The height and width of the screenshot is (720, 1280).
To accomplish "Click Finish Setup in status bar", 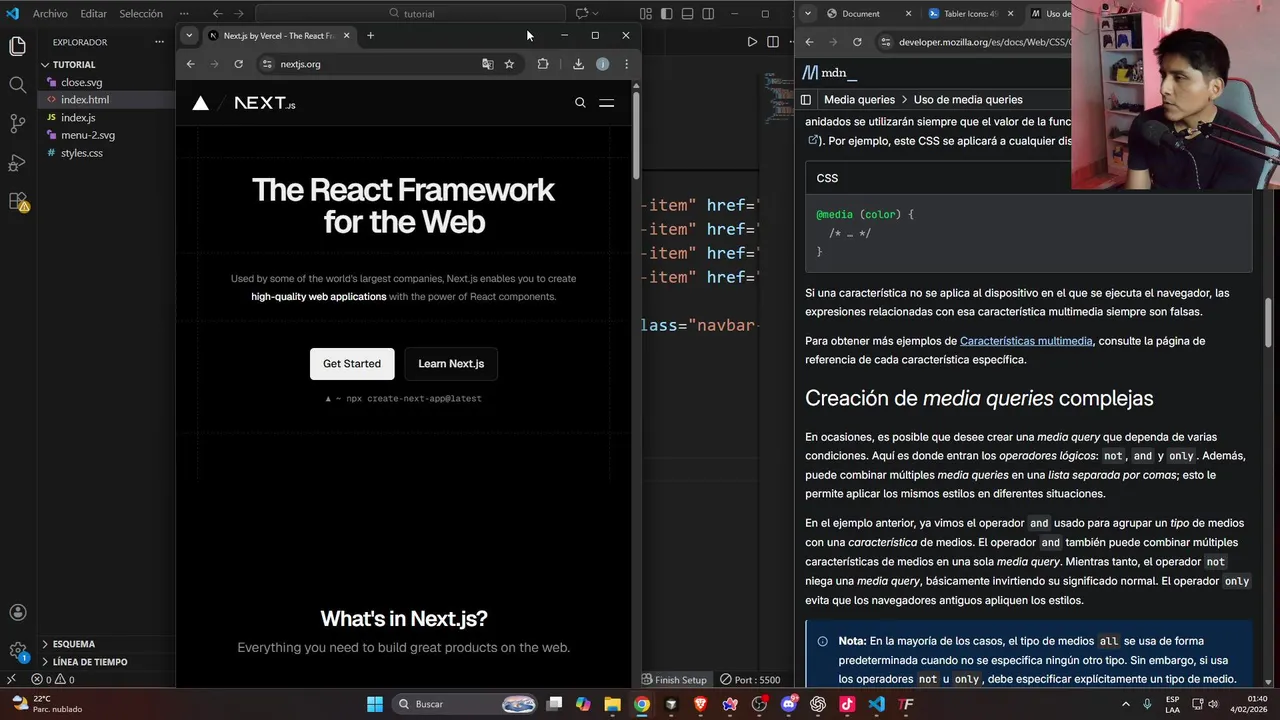I will [675, 680].
